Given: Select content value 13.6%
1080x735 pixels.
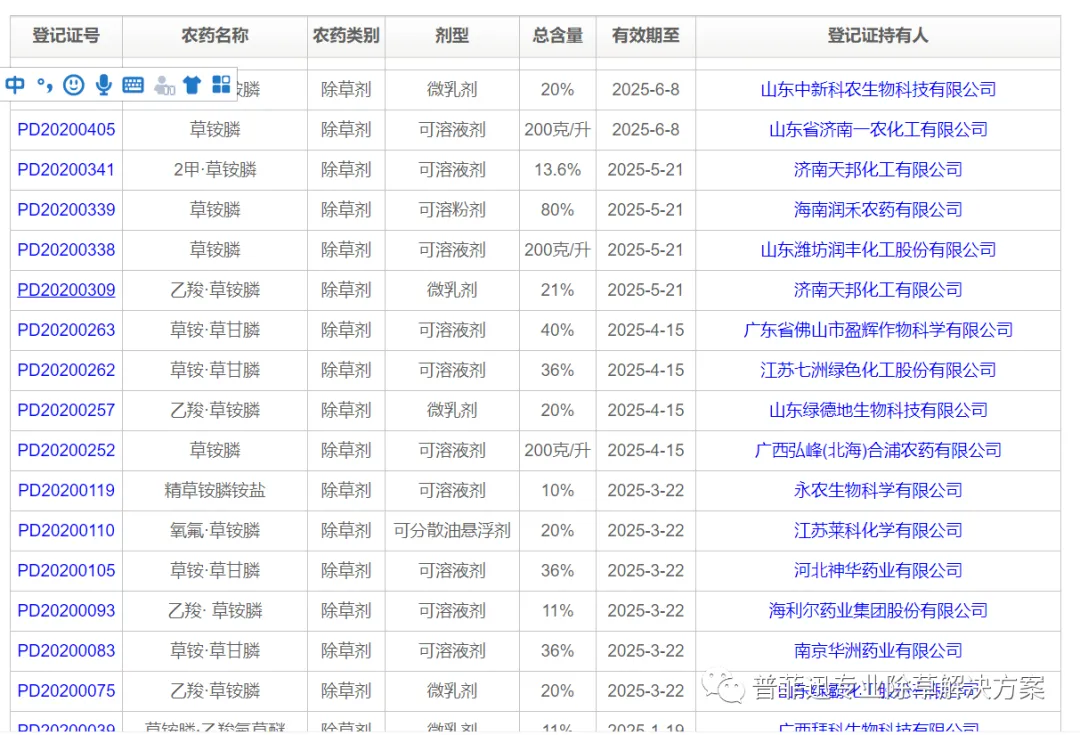Looking at the screenshot, I should click(557, 169).
